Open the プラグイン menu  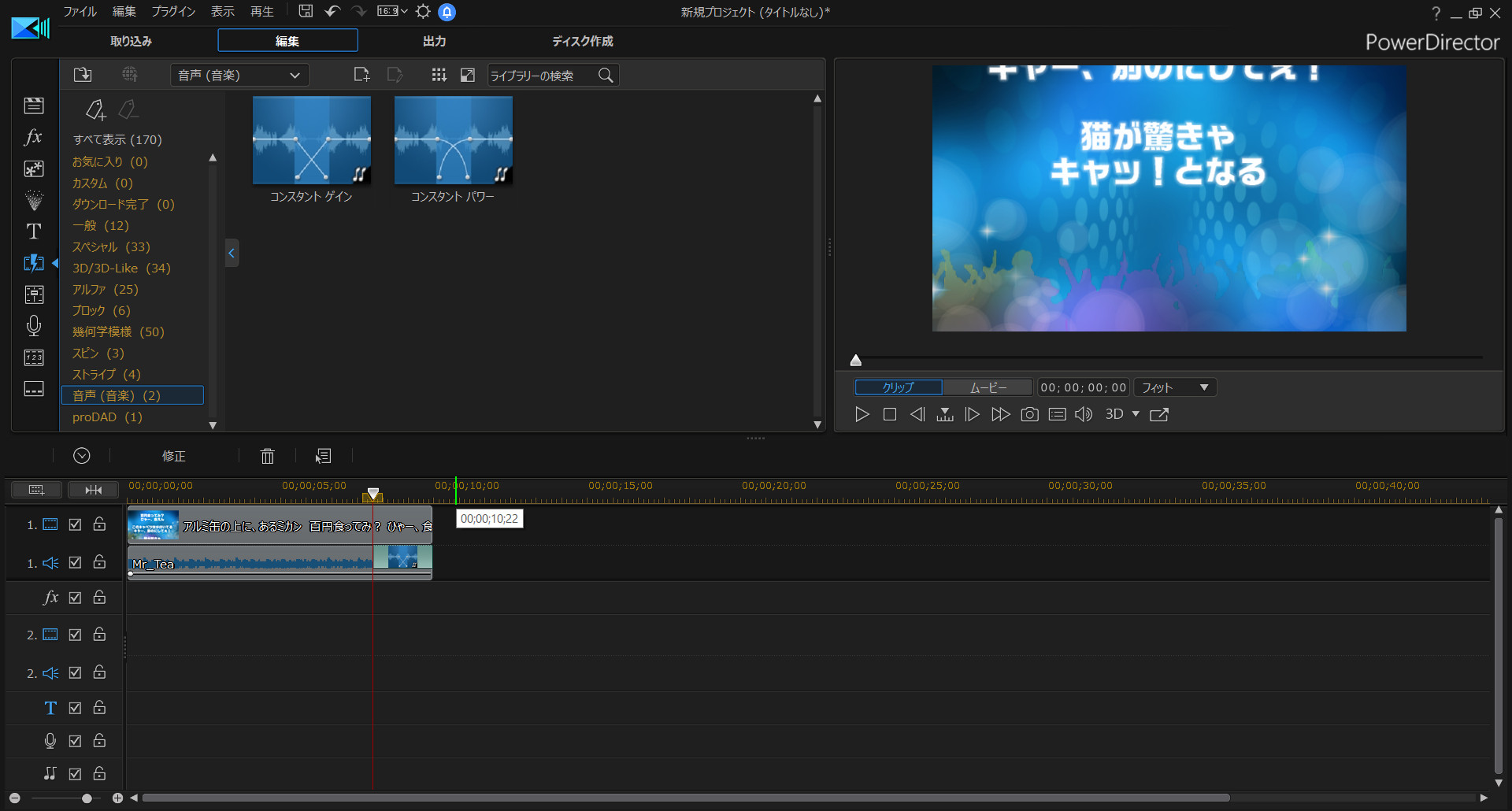pyautogui.click(x=173, y=11)
